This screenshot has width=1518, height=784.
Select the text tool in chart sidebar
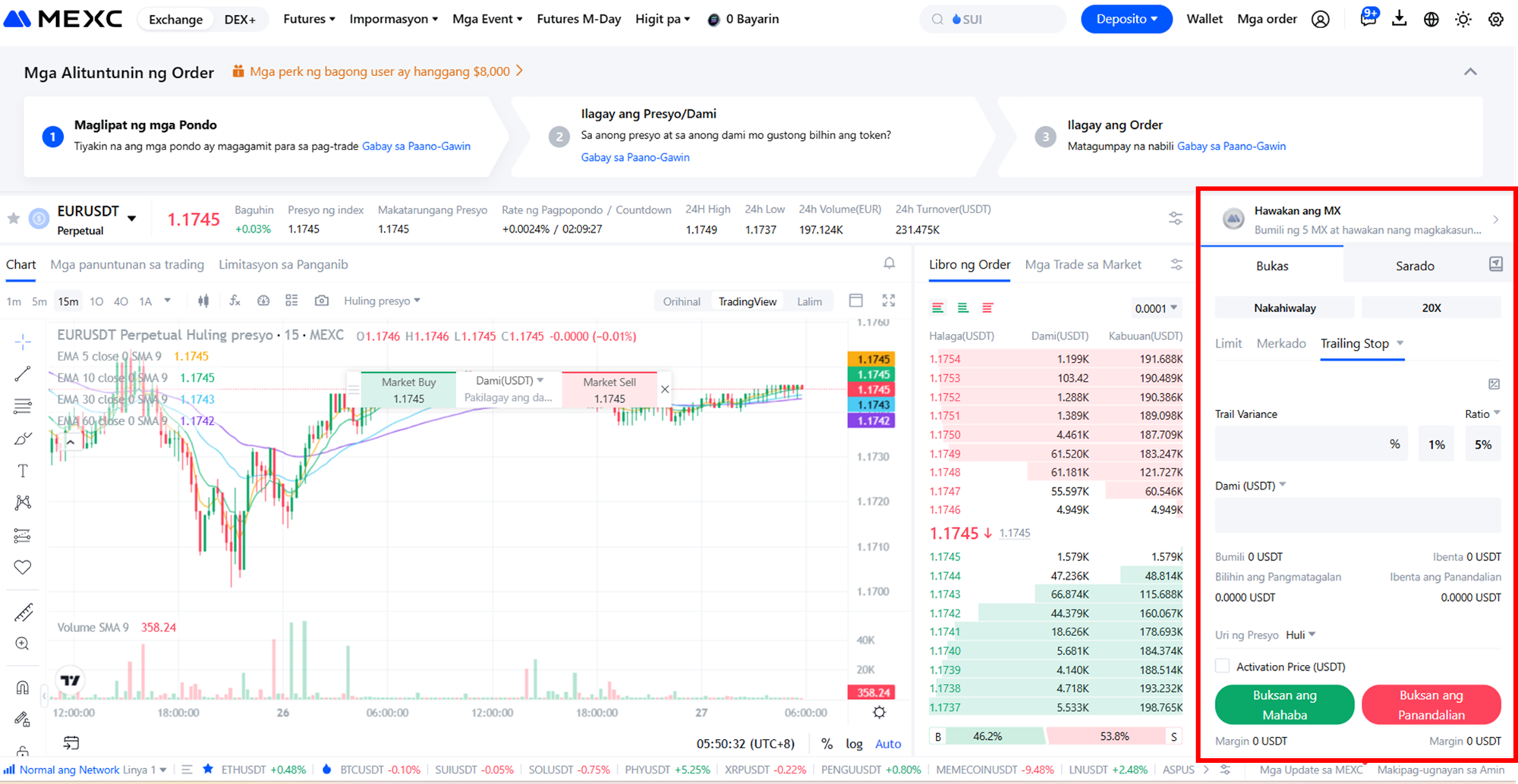(23, 471)
